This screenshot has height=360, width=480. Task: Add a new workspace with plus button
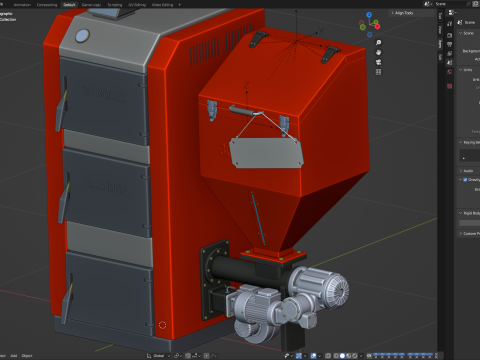click(x=179, y=4)
